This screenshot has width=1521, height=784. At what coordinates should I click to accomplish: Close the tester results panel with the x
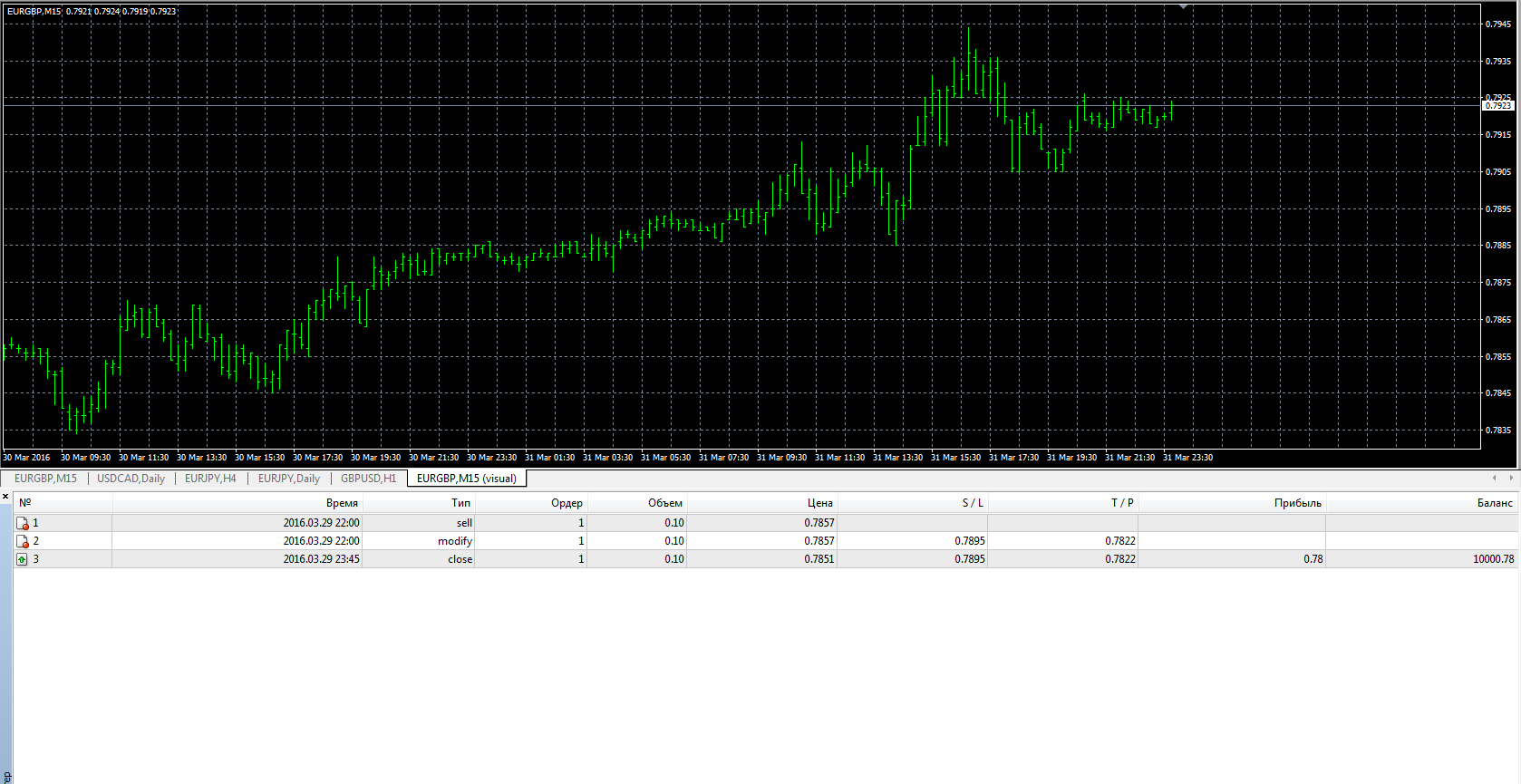(x=5, y=497)
